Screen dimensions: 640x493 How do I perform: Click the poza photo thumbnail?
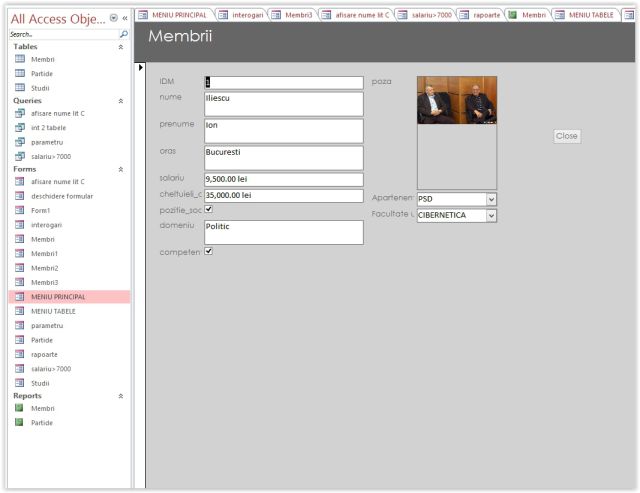click(457, 100)
